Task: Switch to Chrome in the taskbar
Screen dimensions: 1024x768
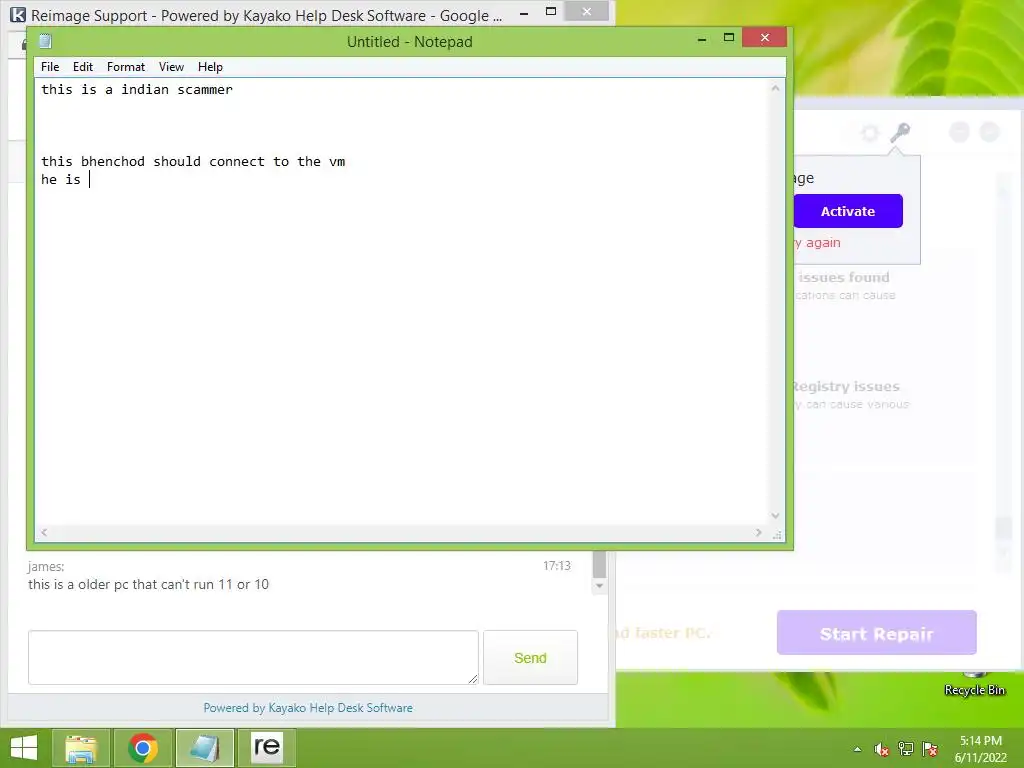Action: (x=143, y=748)
